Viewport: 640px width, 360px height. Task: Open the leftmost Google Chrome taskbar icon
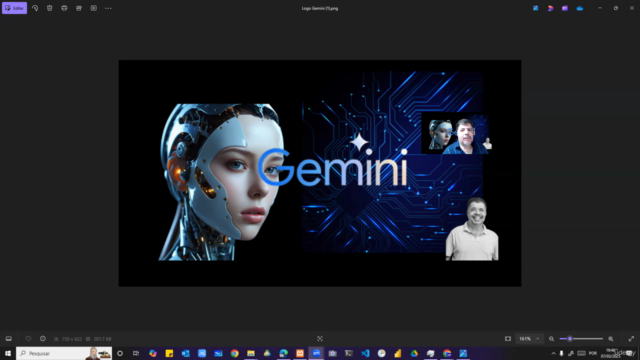pyautogui.click(x=234, y=353)
